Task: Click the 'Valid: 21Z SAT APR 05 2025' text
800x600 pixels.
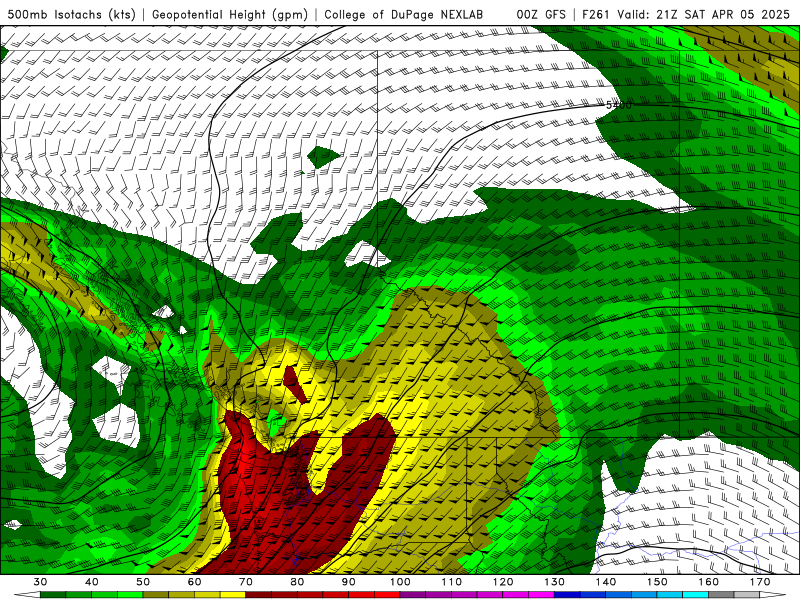Action: [704, 14]
